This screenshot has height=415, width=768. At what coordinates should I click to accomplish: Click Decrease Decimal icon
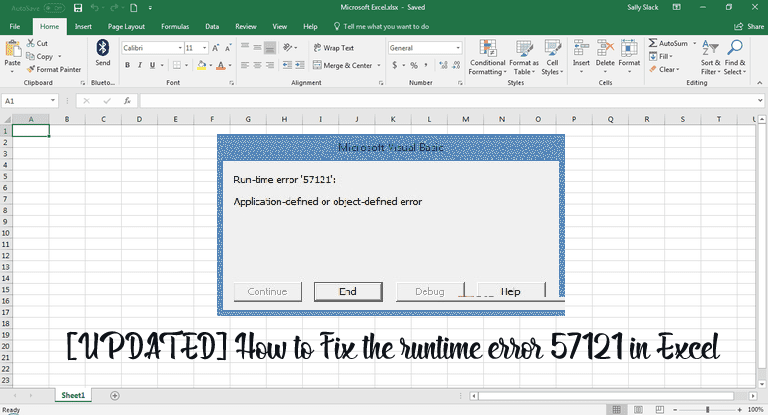coord(456,65)
